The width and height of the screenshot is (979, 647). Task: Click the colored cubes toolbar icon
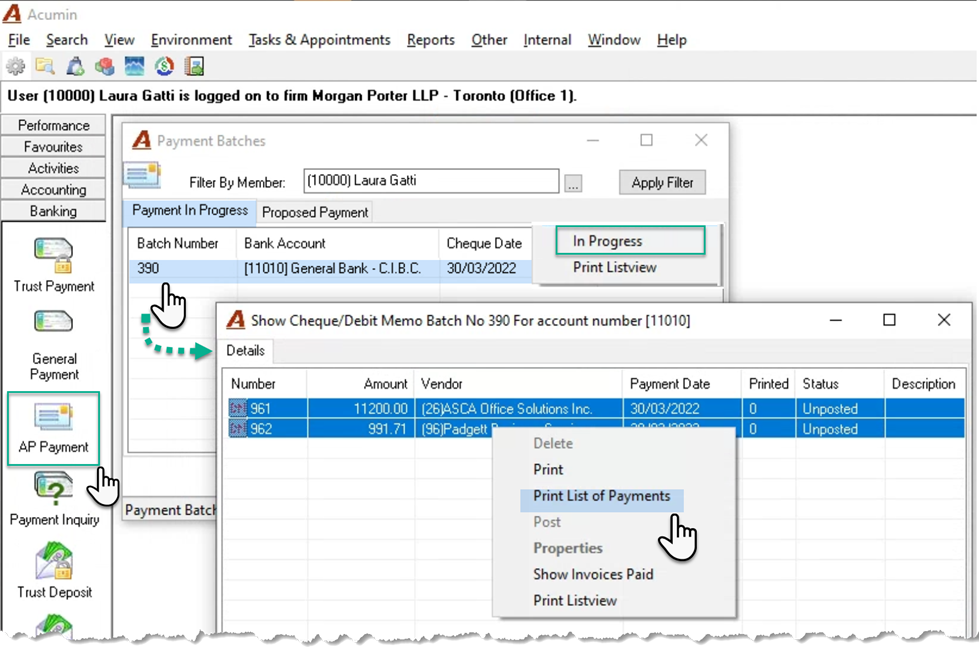104,66
